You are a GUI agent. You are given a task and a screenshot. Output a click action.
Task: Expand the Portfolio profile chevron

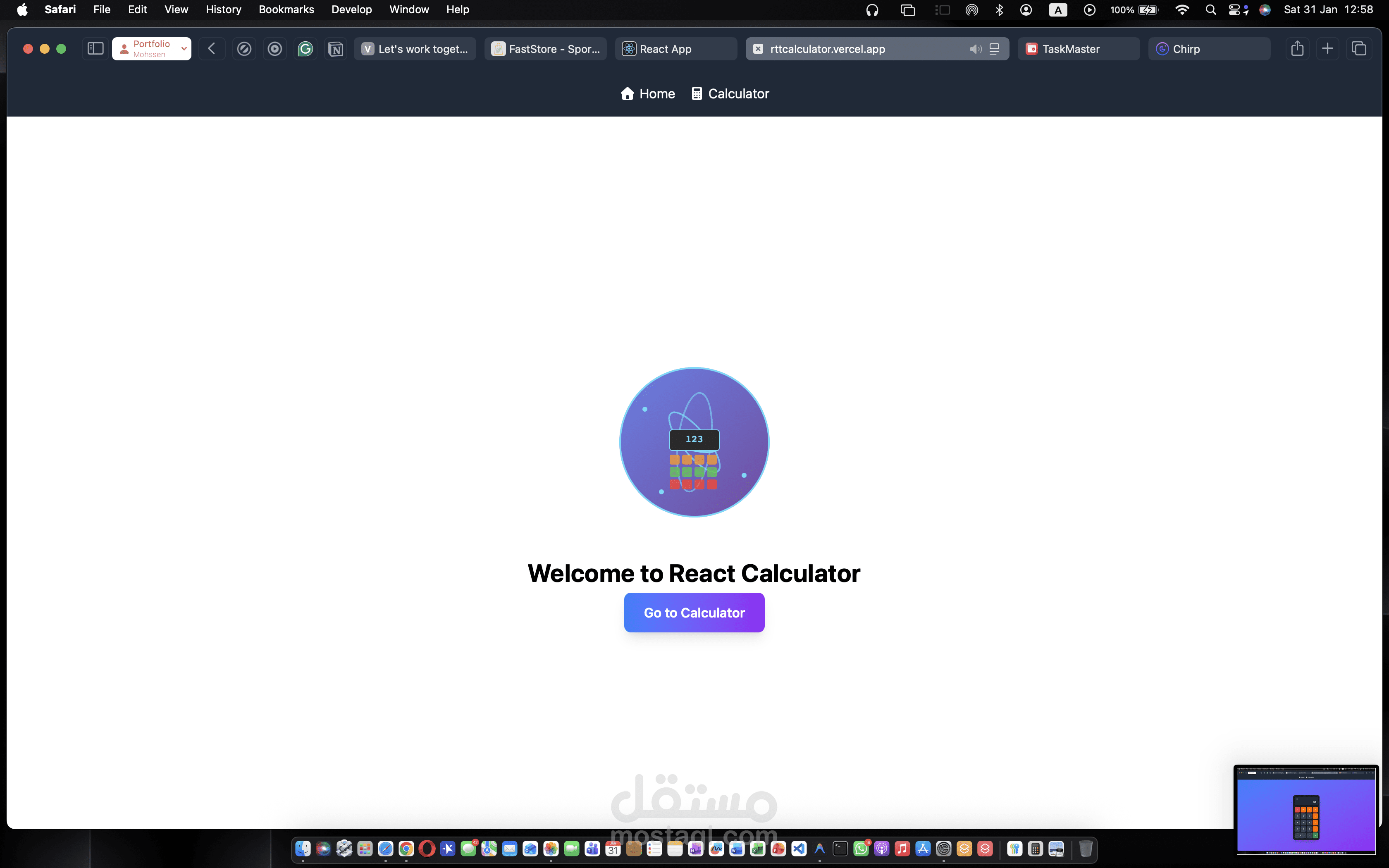coord(183,49)
